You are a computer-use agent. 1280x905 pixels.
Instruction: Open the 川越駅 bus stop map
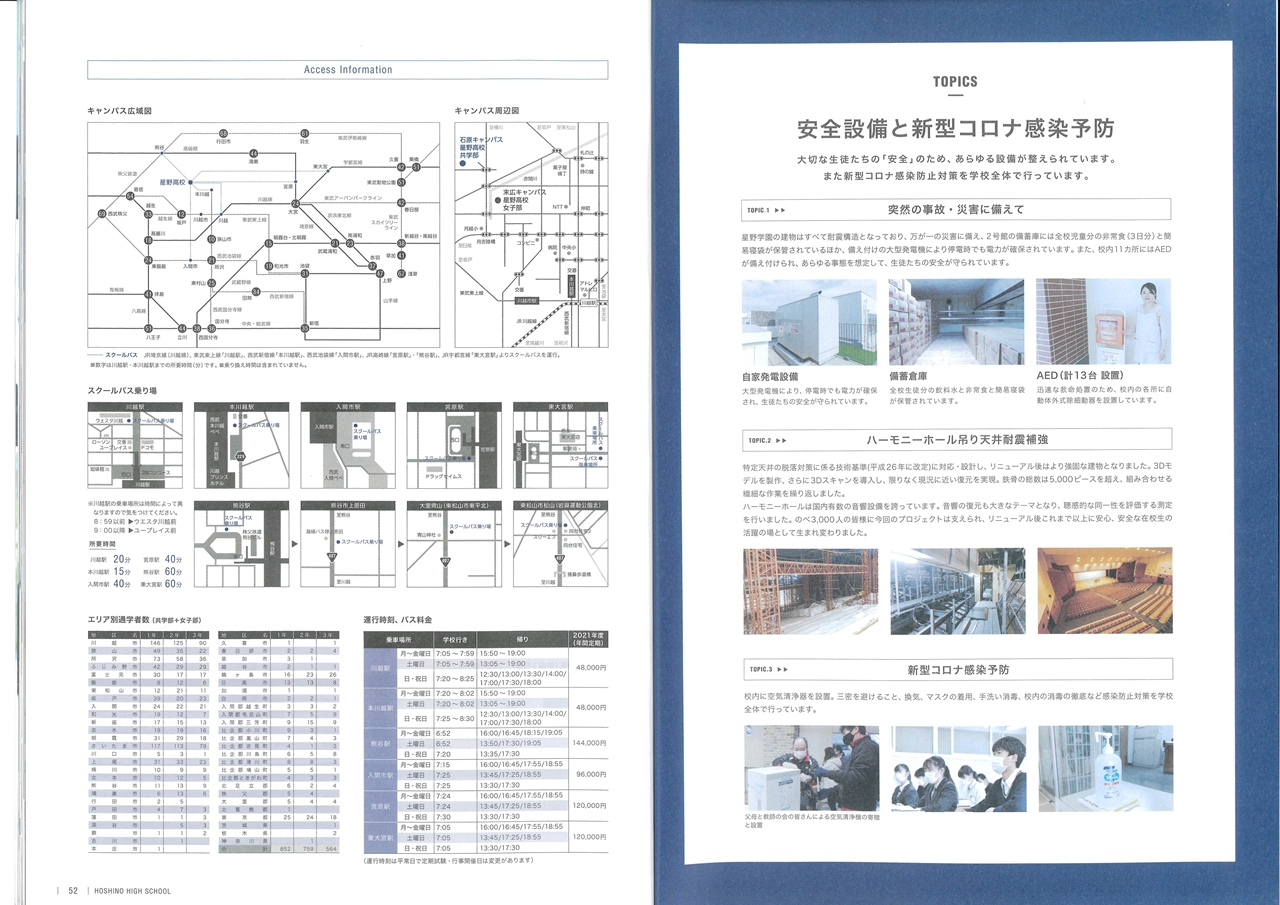pyautogui.click(x=135, y=445)
